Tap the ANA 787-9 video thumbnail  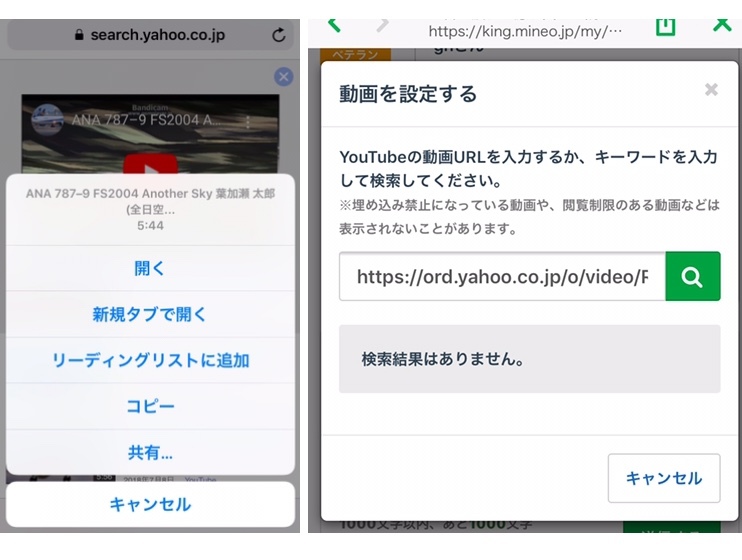(150, 135)
